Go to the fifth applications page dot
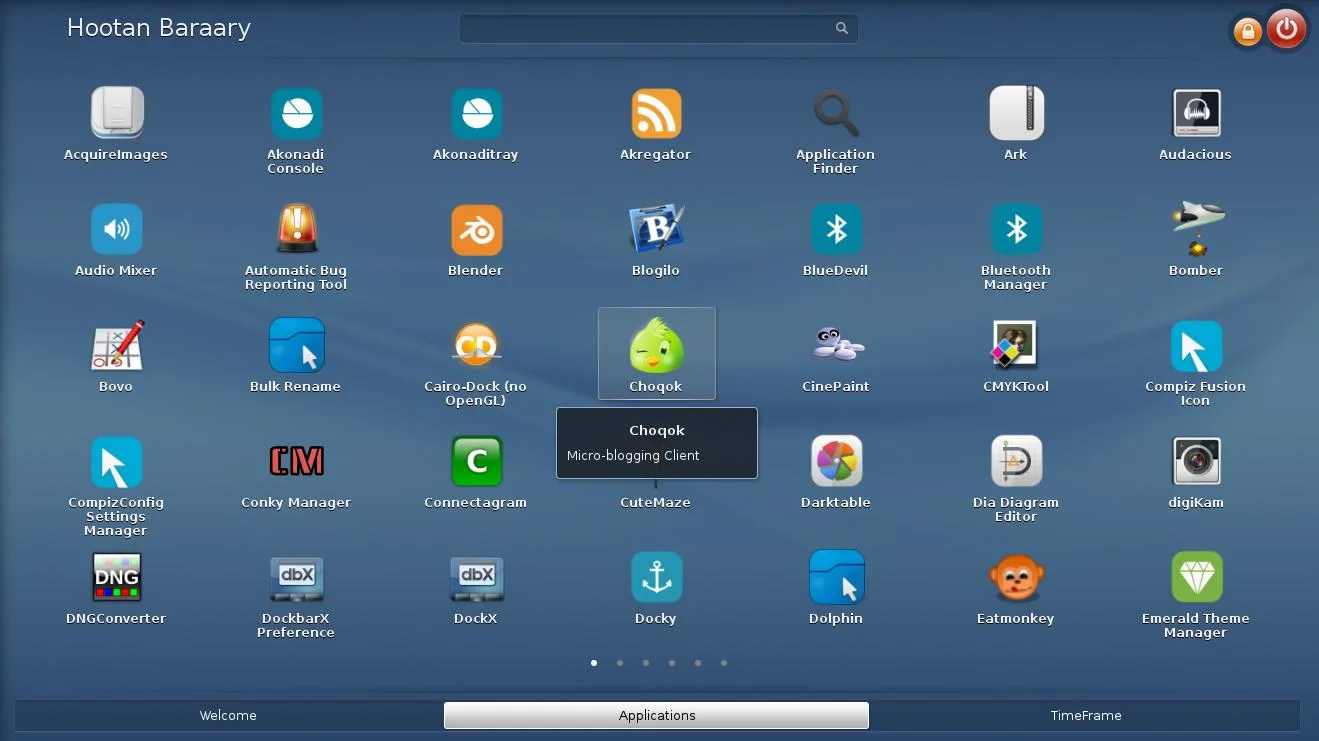This screenshot has width=1319, height=741. click(x=698, y=662)
